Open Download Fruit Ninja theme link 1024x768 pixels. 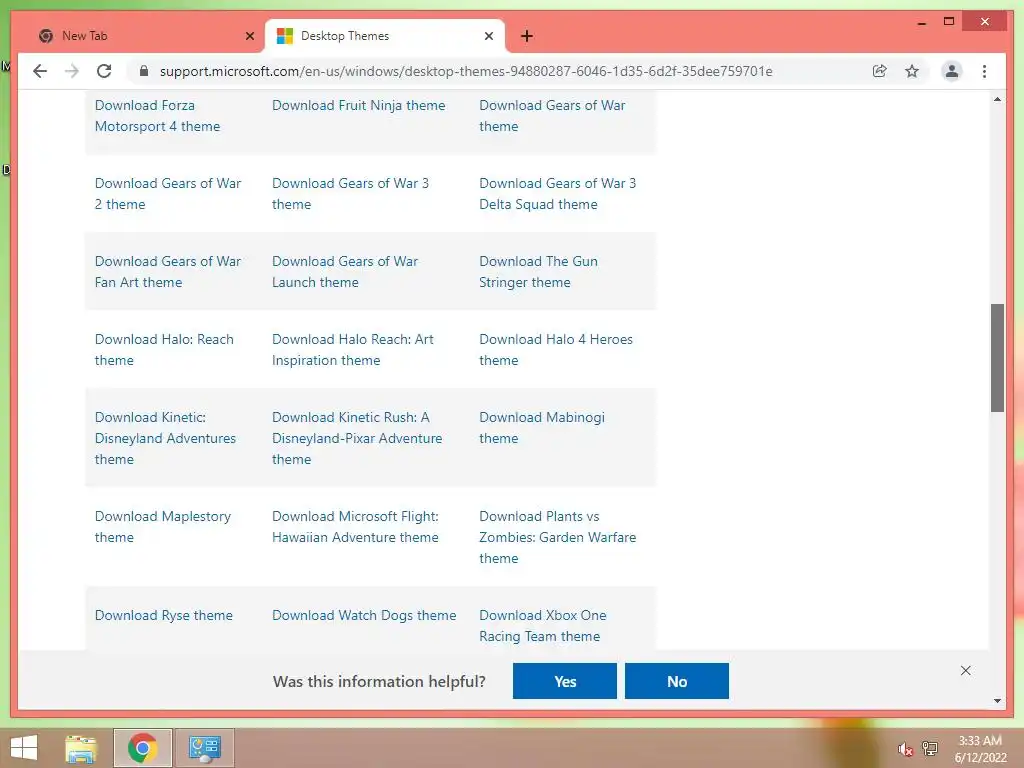coord(359,105)
